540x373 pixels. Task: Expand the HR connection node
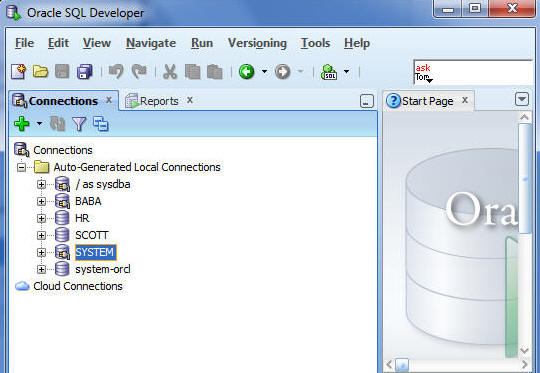(x=41, y=218)
